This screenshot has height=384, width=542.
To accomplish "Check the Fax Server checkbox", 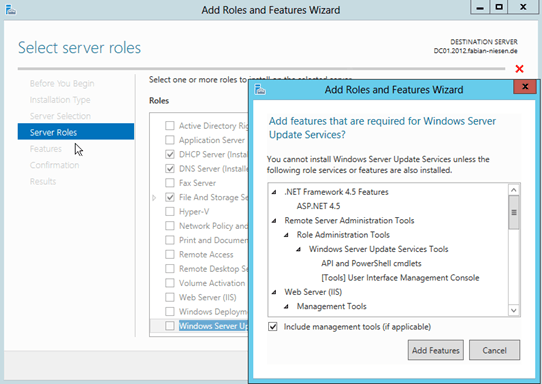I will point(170,183).
